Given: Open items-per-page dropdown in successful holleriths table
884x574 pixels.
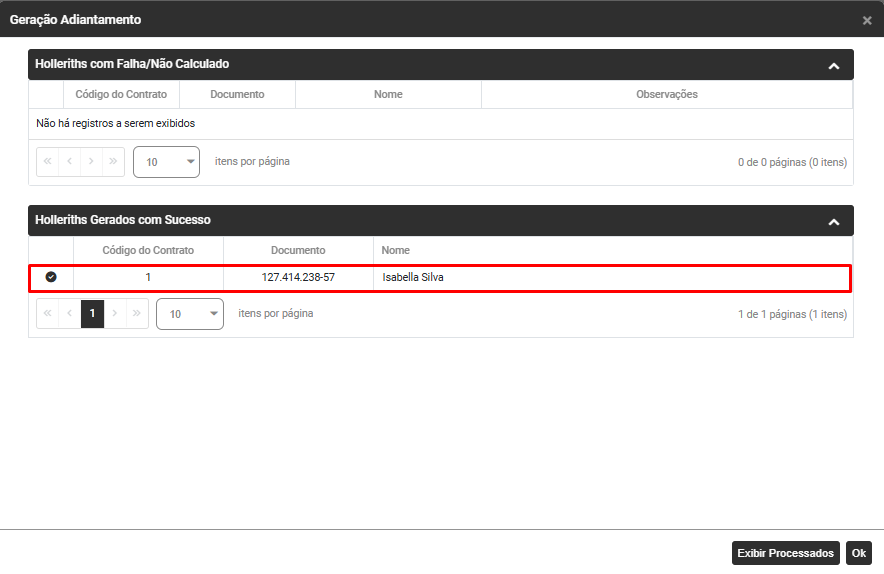Looking at the screenshot, I should pos(190,314).
